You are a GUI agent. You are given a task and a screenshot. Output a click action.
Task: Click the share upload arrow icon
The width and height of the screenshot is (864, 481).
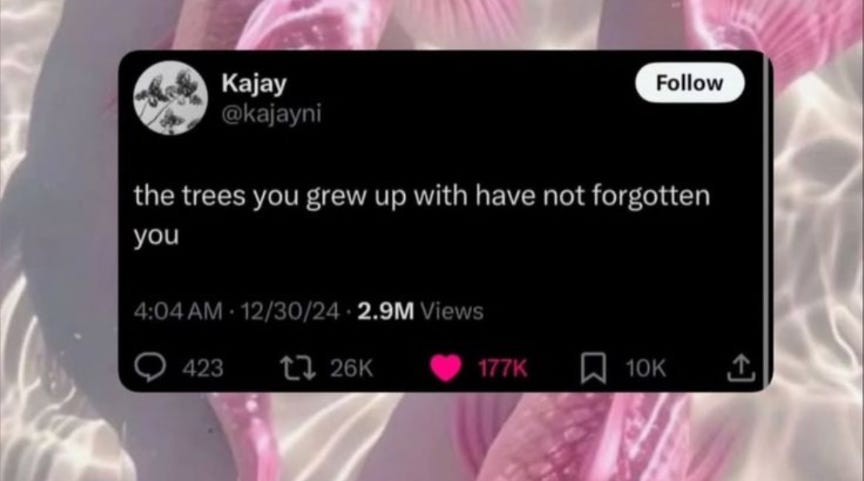click(741, 368)
